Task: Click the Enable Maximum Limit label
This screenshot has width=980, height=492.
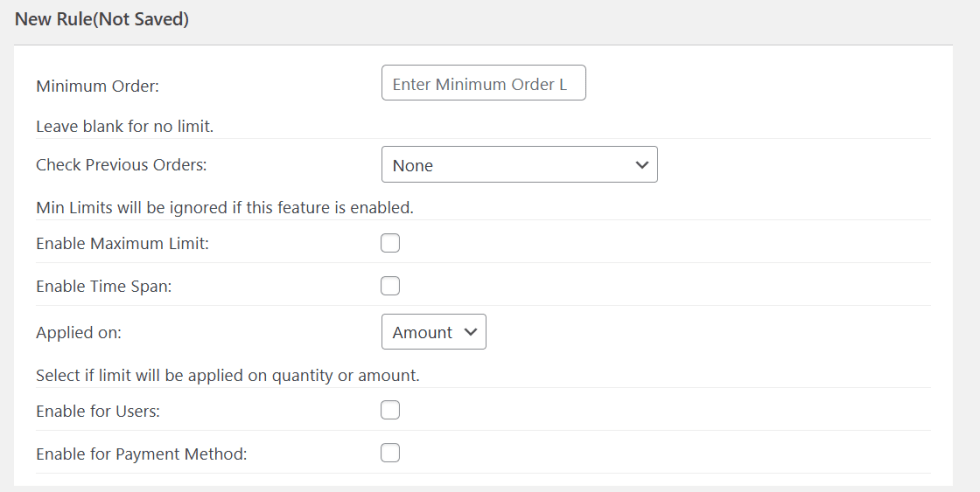Action: click(x=122, y=244)
